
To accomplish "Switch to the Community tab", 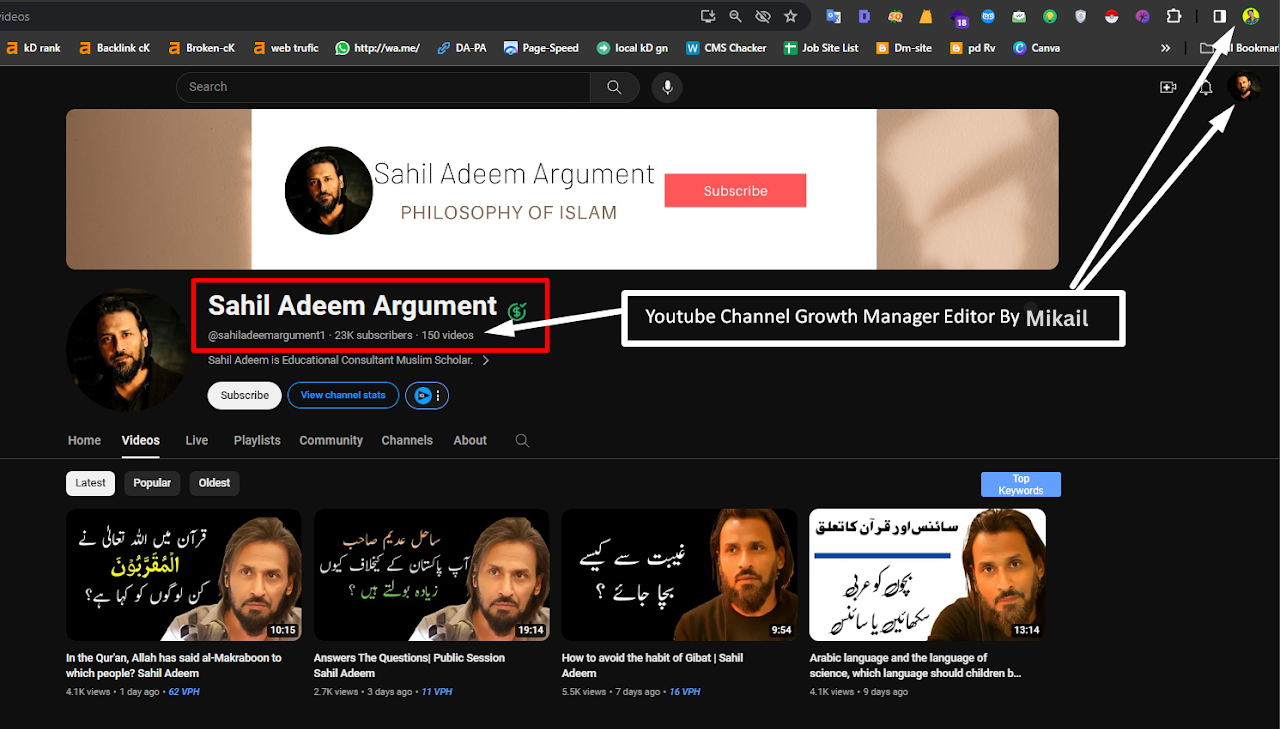I will [331, 440].
